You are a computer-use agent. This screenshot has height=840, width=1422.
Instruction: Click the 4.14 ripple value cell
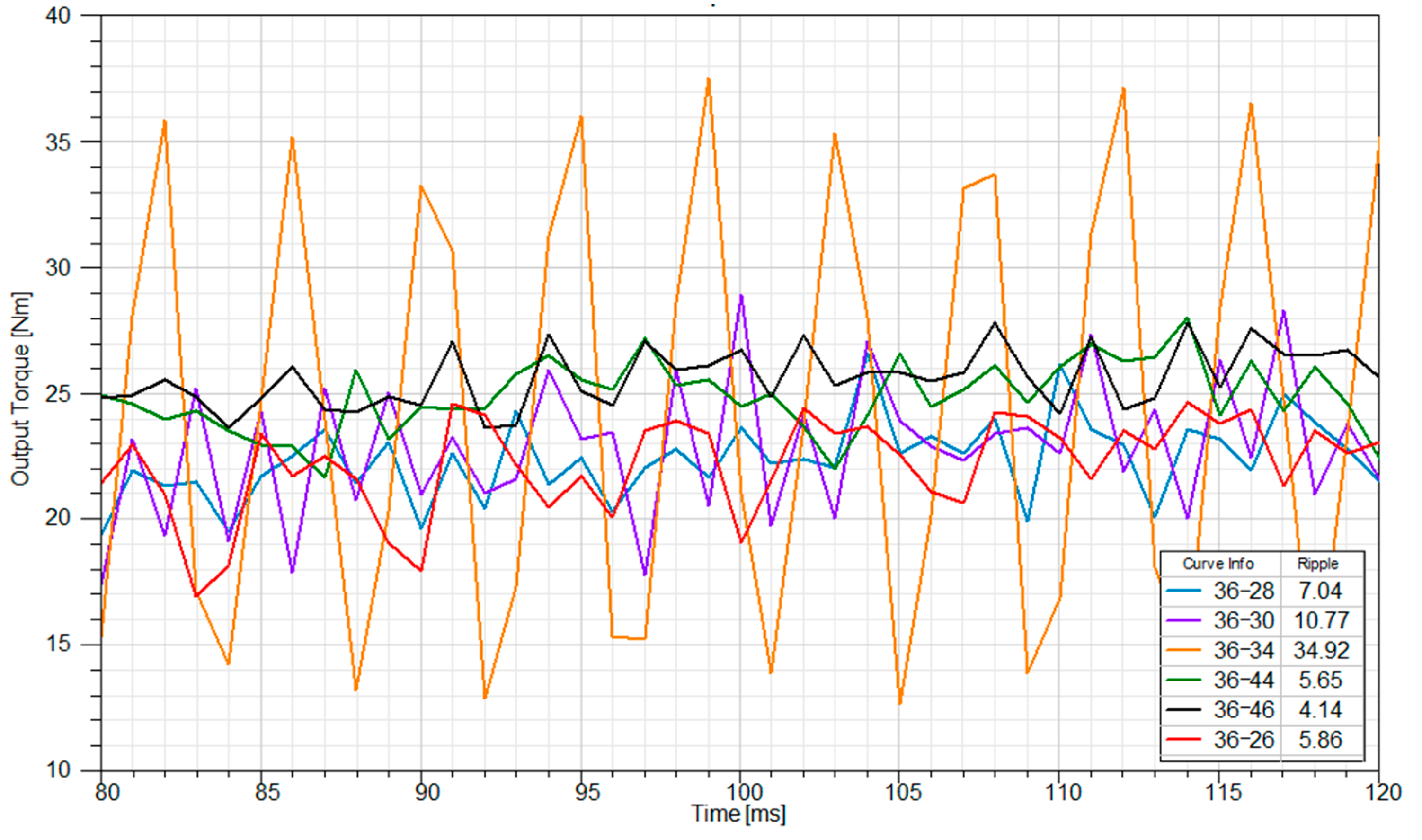click(x=1320, y=710)
